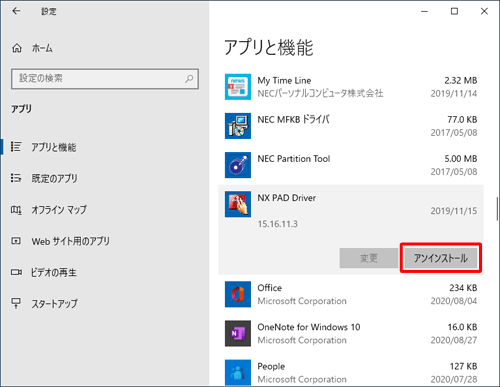Click the back arrow in the settings header
The image size is (500, 387).
click(16, 11)
